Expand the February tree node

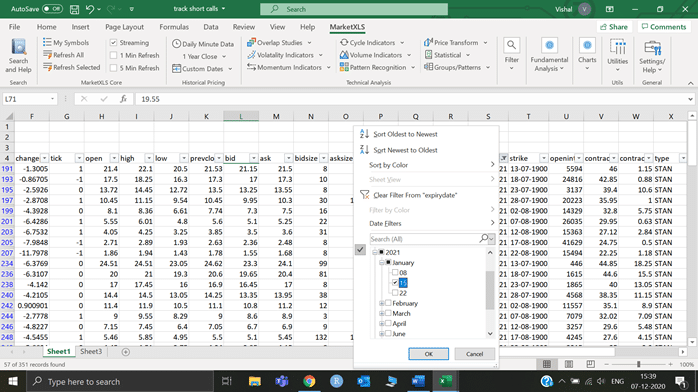click(381, 303)
